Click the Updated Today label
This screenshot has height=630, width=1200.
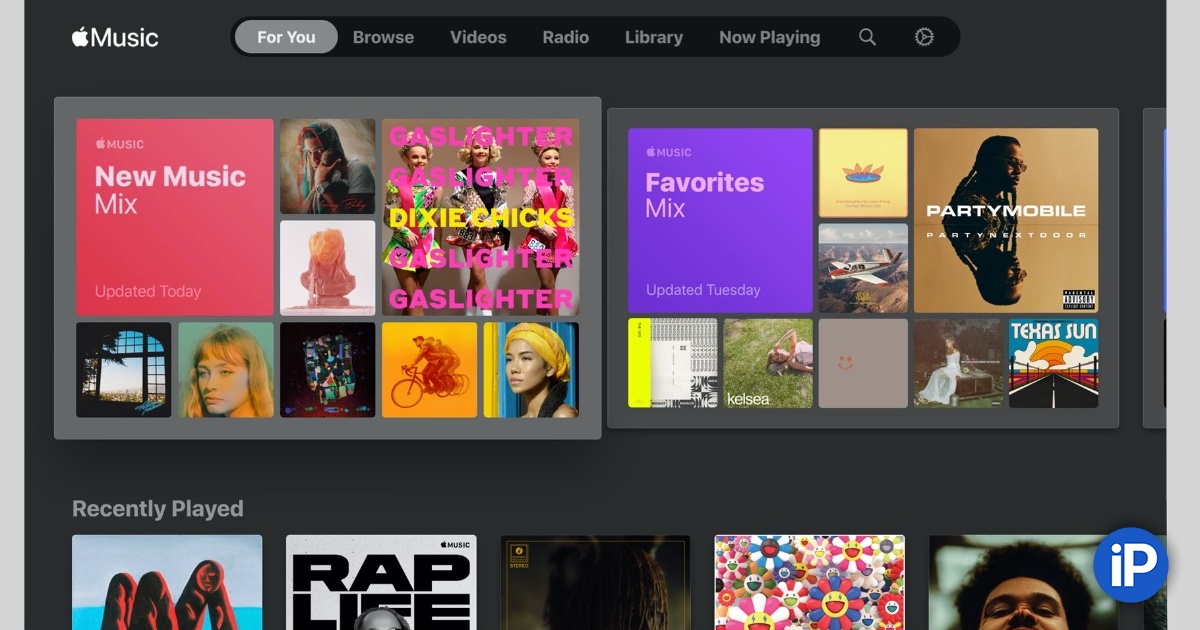[x=148, y=292]
